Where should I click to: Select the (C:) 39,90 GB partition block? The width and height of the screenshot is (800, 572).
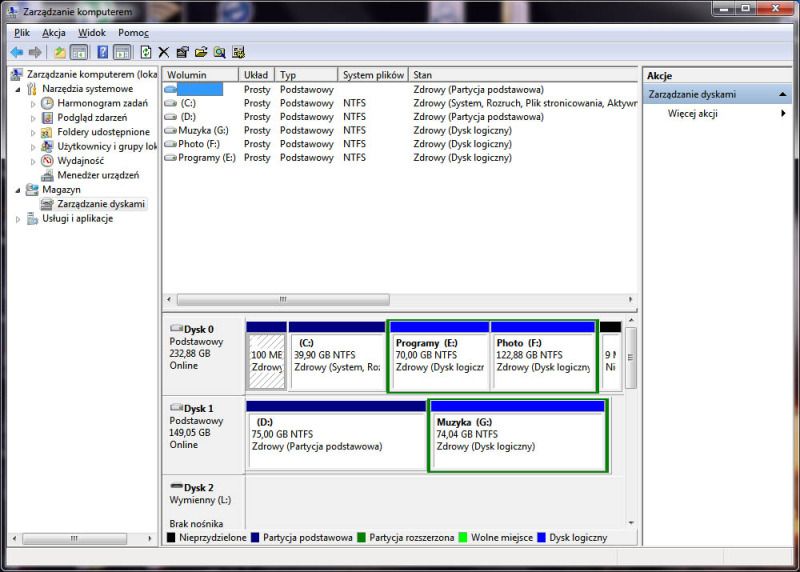pyautogui.click(x=337, y=356)
